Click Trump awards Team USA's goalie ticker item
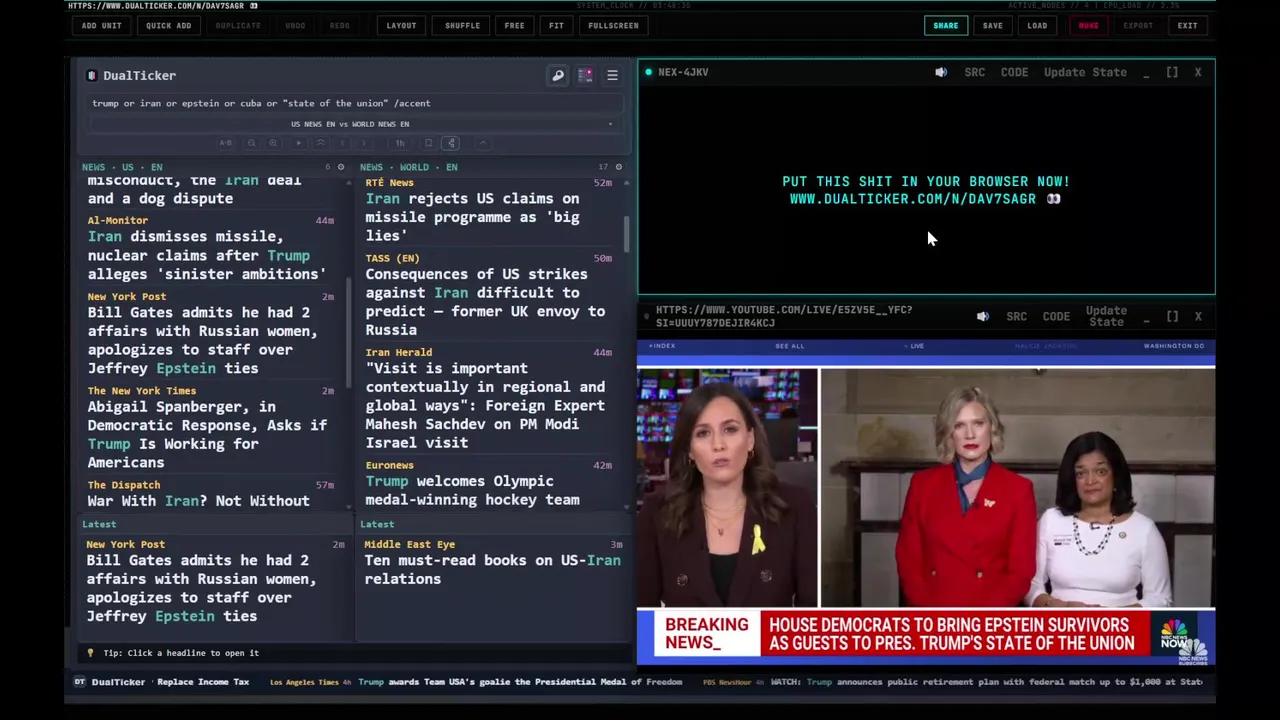The image size is (1280, 720). 520,682
